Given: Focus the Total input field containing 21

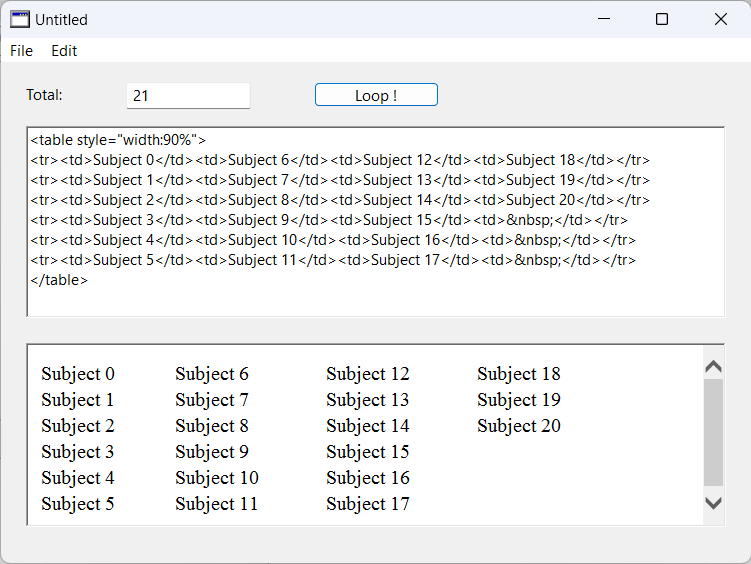Looking at the screenshot, I should tap(188, 95).
